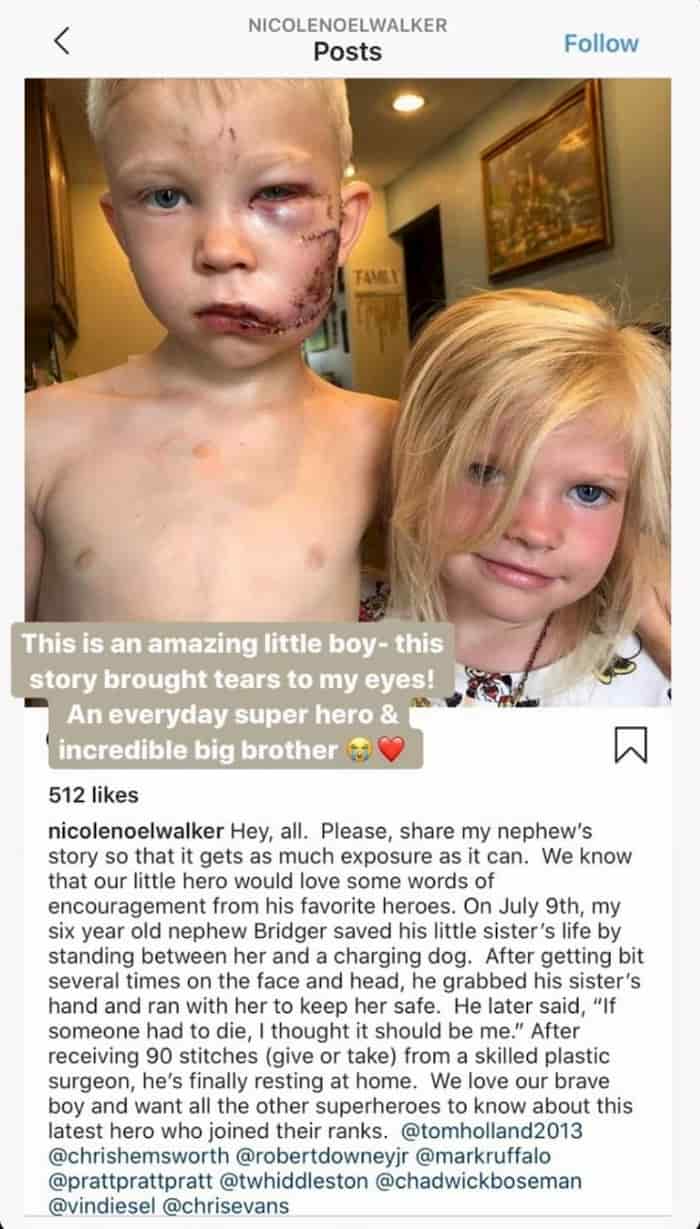Image resolution: width=700 pixels, height=1229 pixels.
Task: Tap the back arrow icon
Action: pos(62,41)
